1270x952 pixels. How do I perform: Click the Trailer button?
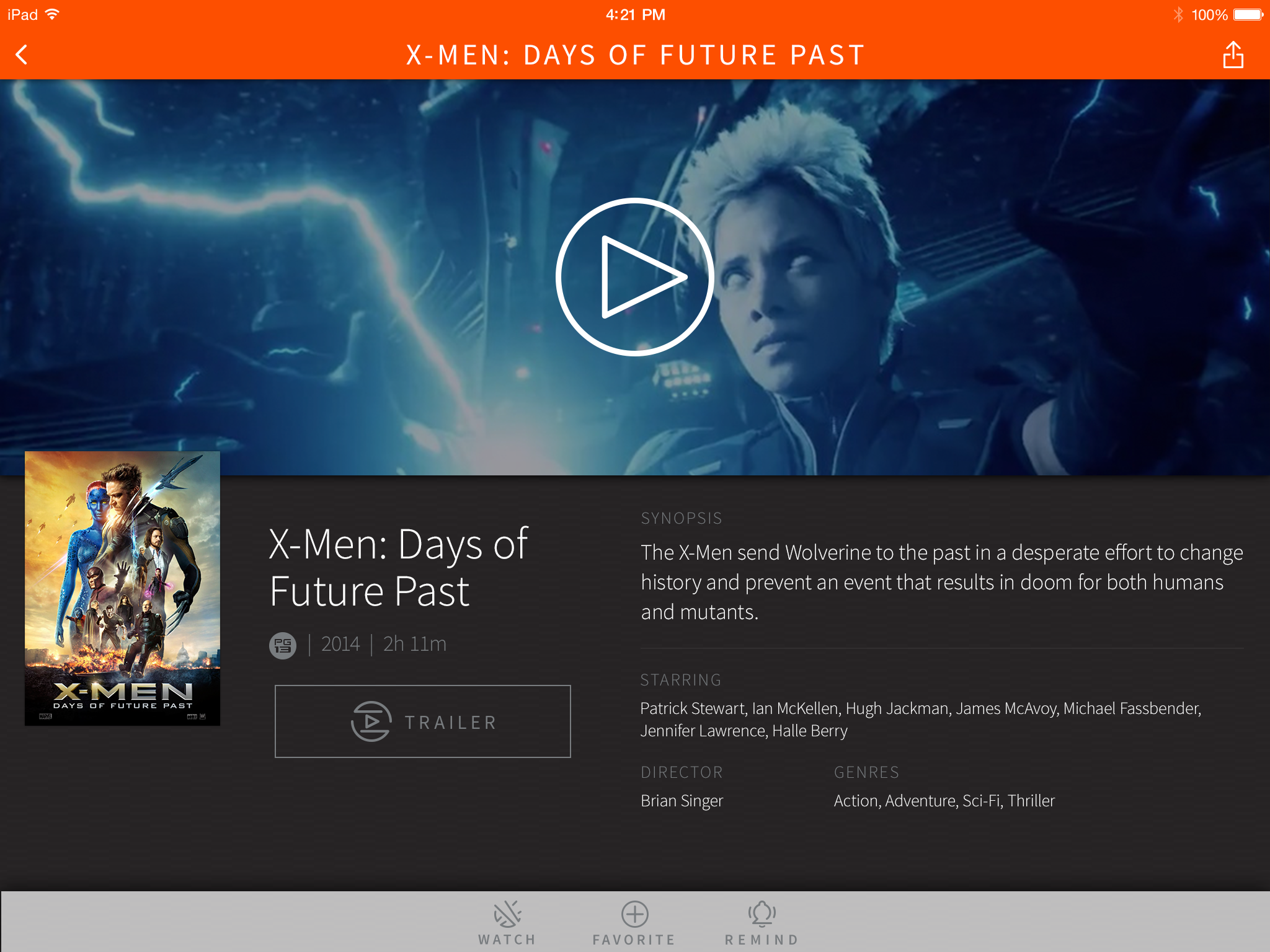tap(422, 721)
